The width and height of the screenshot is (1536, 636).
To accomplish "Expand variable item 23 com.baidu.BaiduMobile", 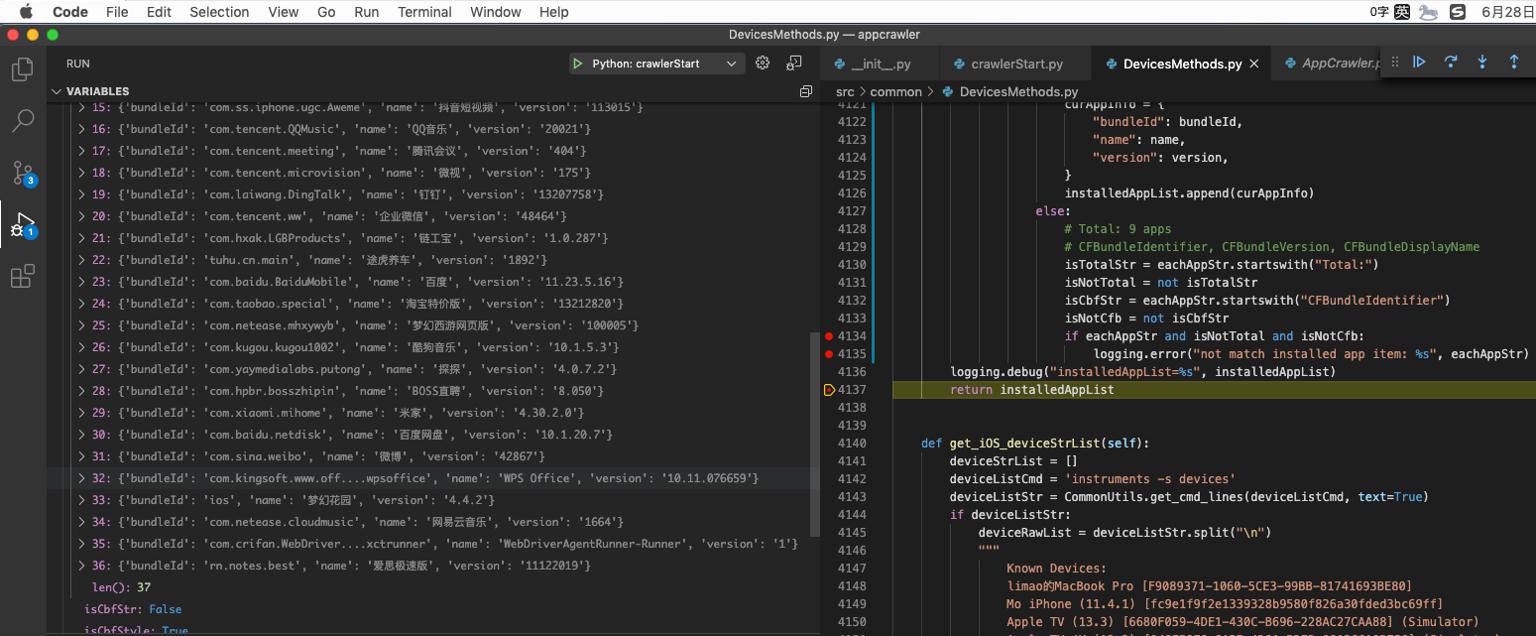I will tap(82, 282).
